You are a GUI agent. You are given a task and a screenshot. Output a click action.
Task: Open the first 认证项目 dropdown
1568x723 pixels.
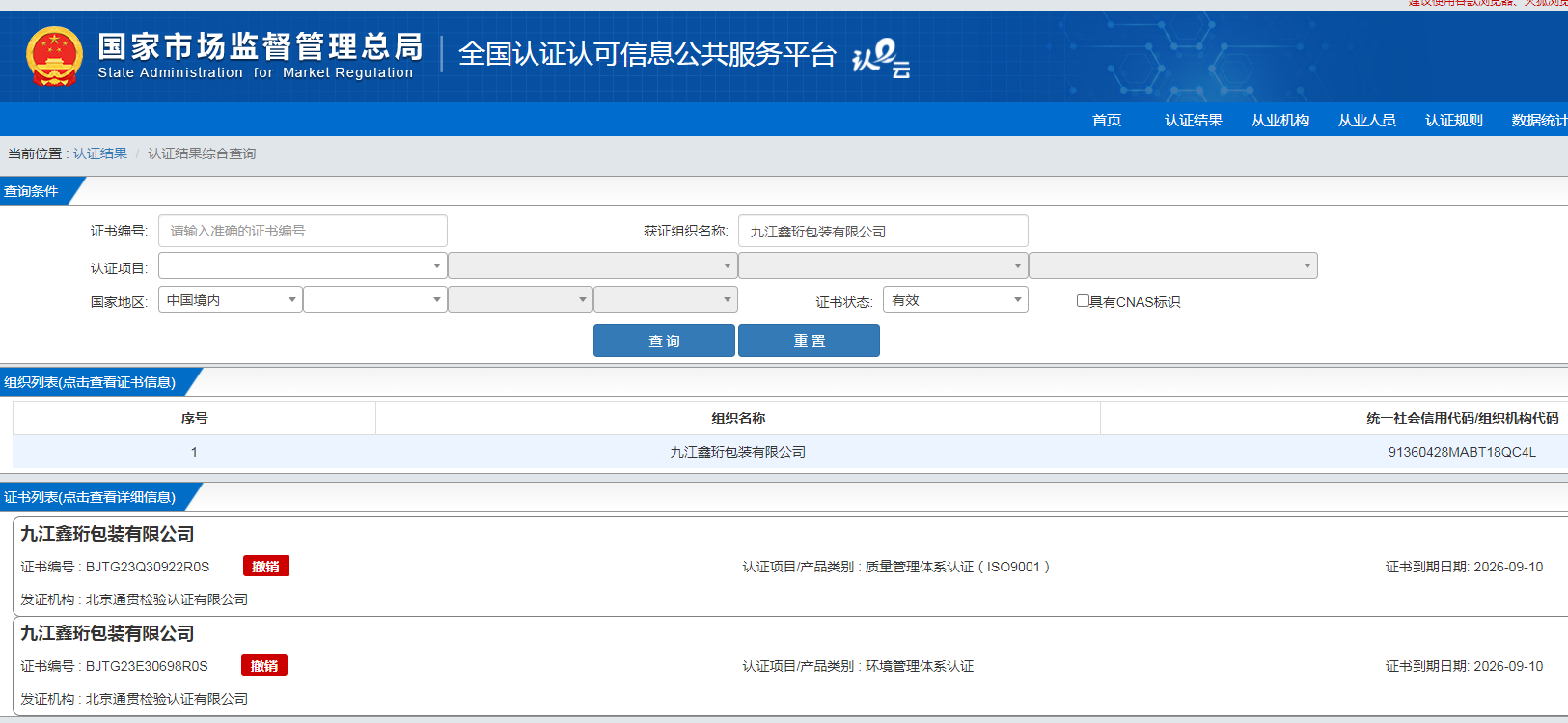tap(303, 265)
